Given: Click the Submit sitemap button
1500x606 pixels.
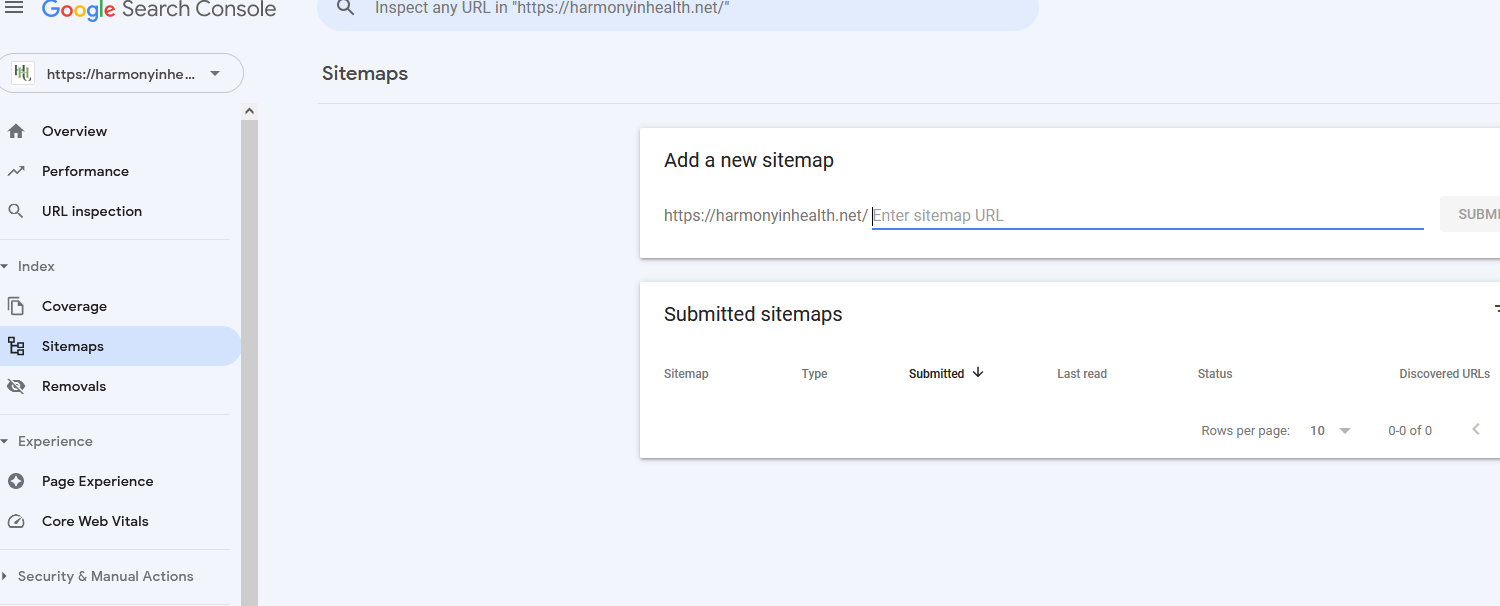Looking at the screenshot, I should tap(1470, 214).
